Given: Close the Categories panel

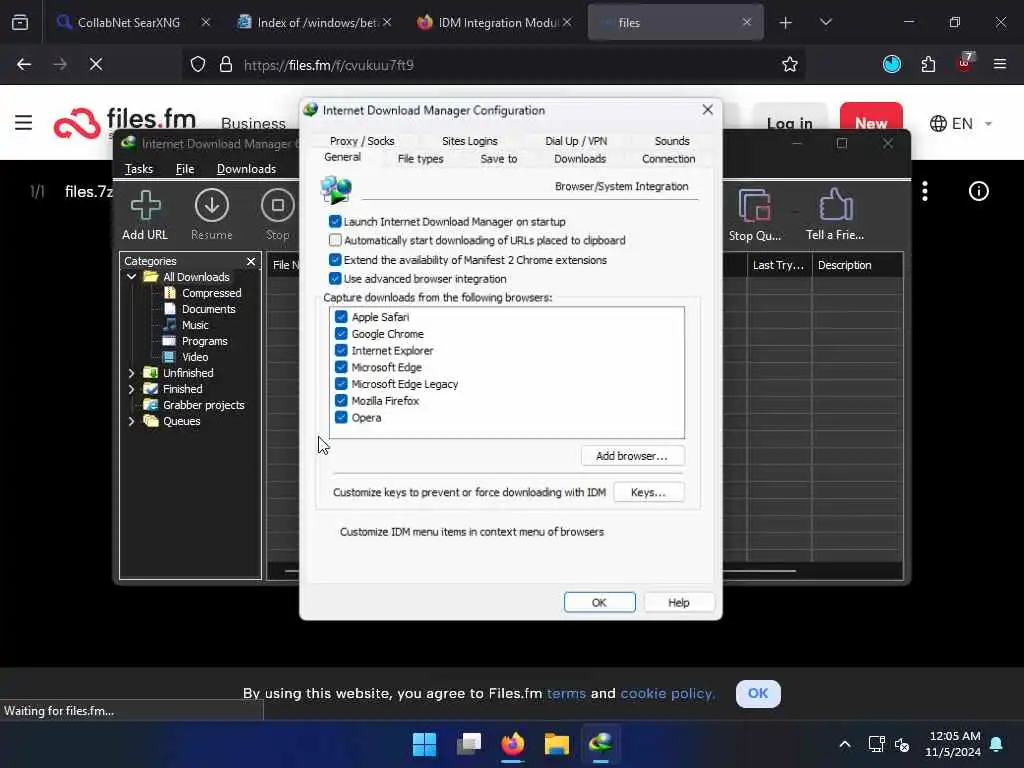Looking at the screenshot, I should [251, 261].
